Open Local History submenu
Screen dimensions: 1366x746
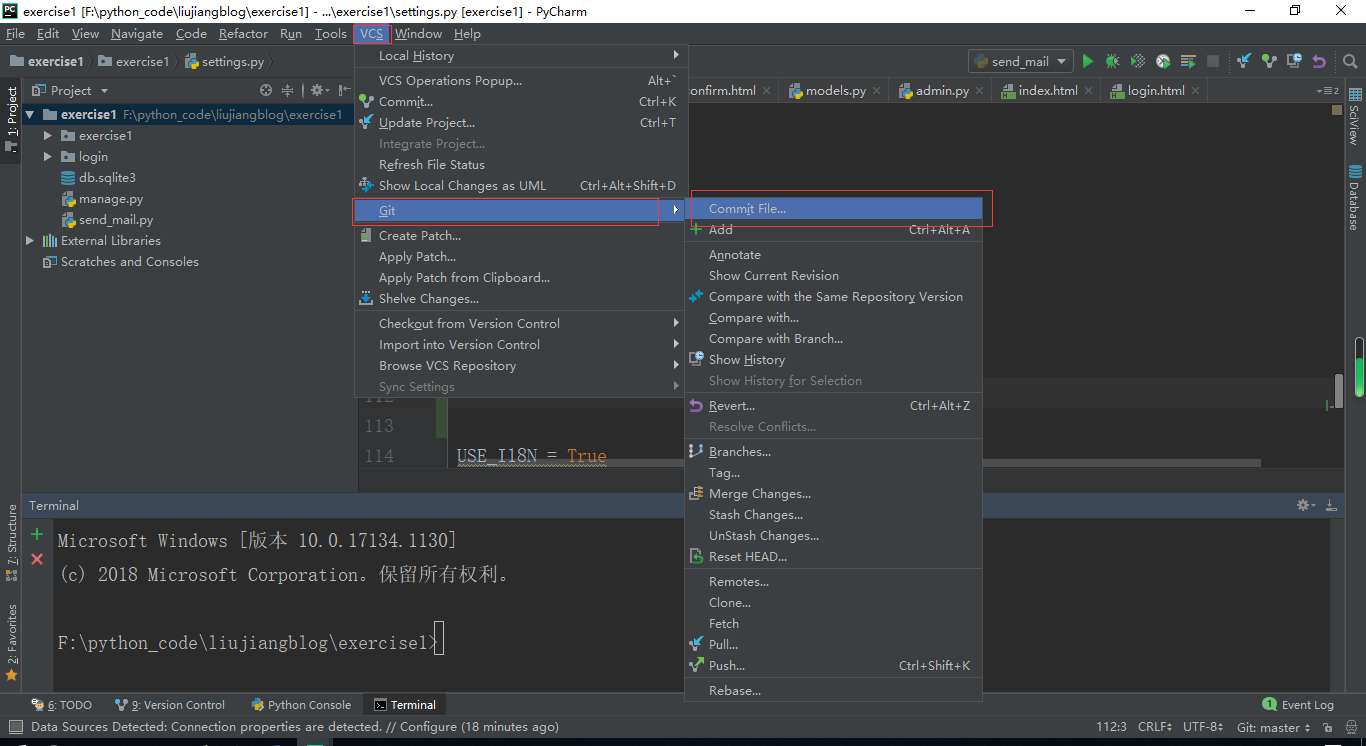click(x=521, y=56)
